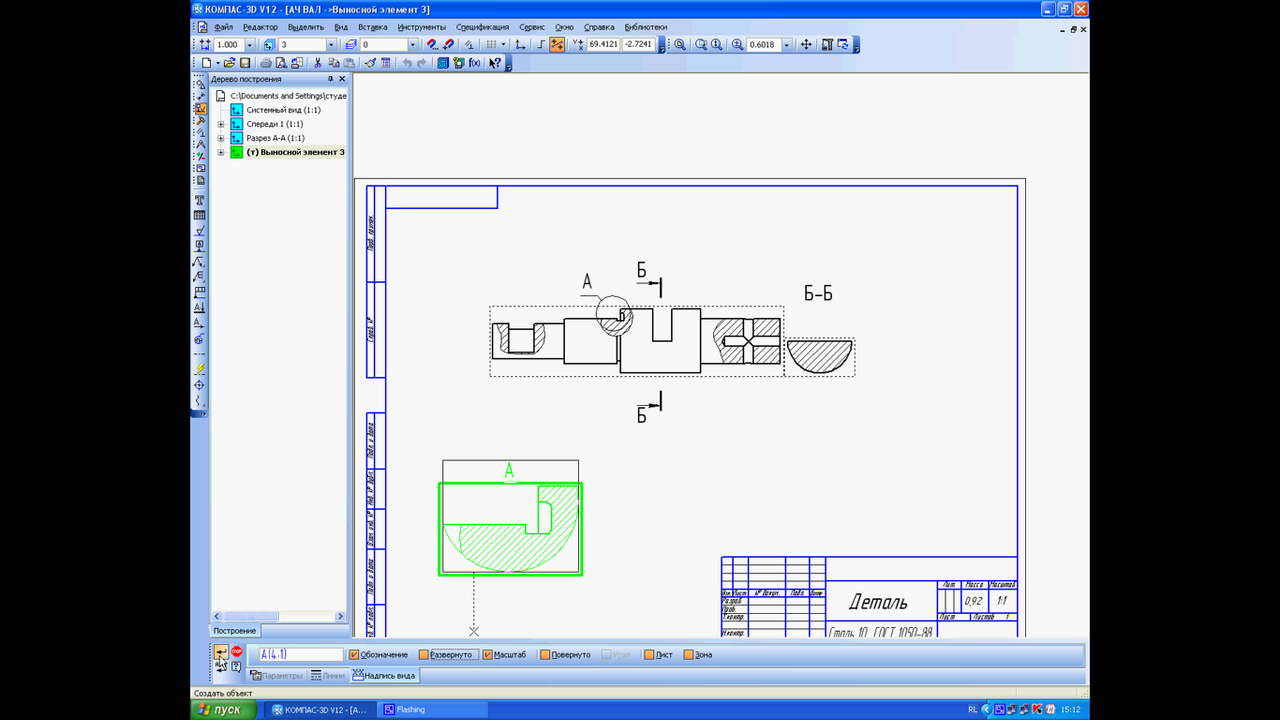Open the f(x) variables icon
This screenshot has width=1280, height=720.
tap(474, 63)
